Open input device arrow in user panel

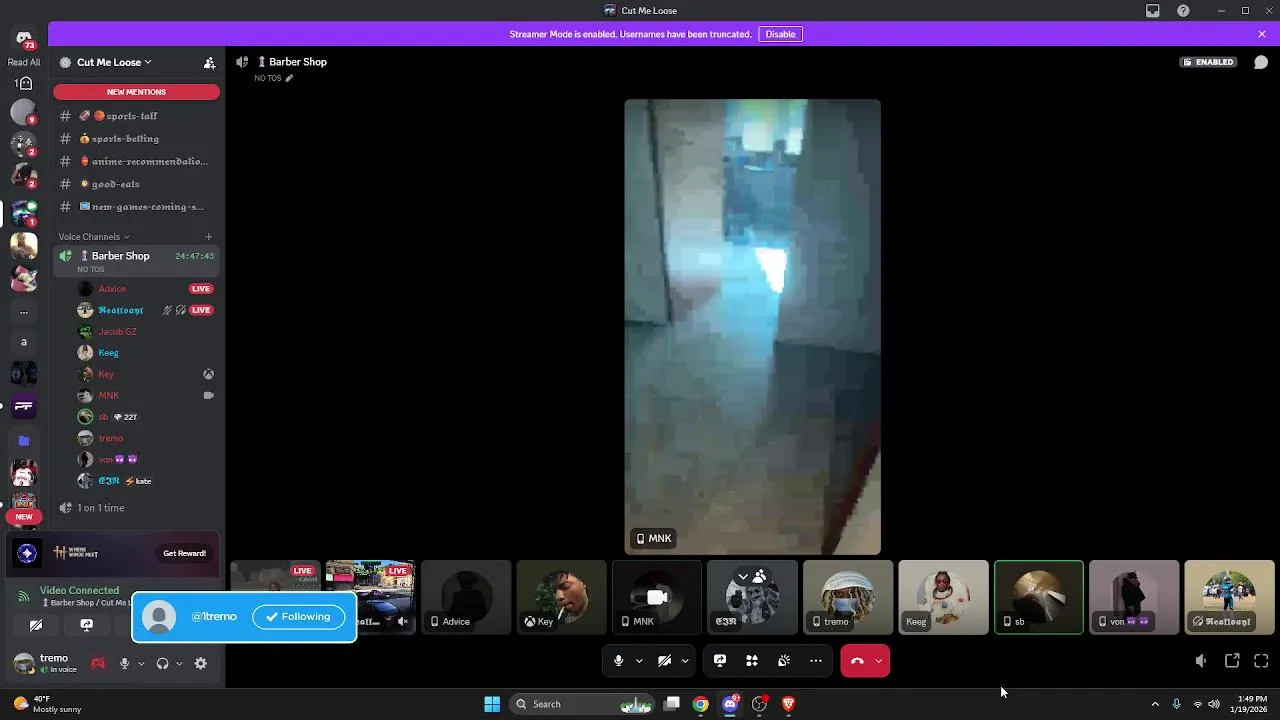pos(141,663)
